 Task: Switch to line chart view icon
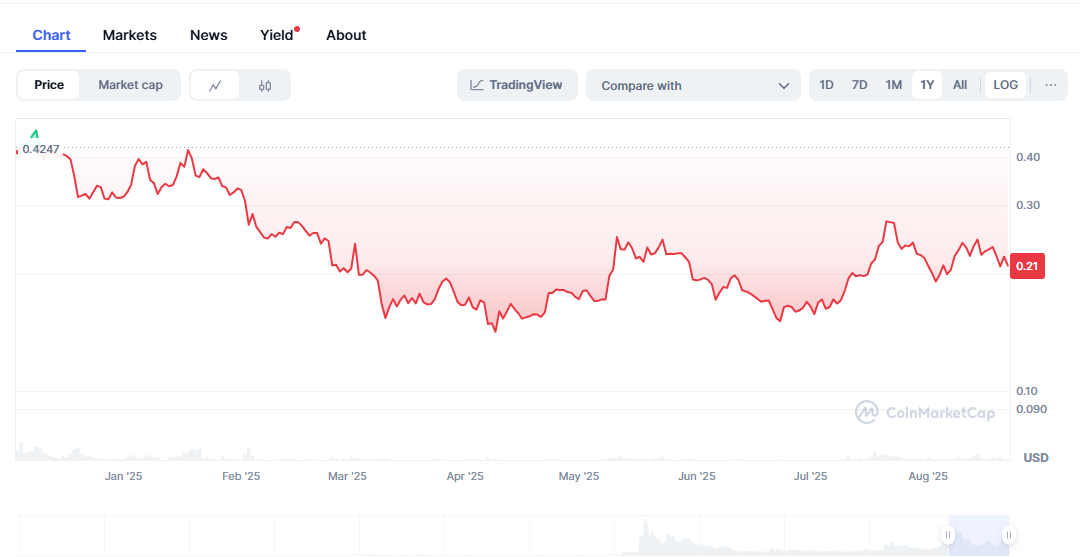point(215,85)
